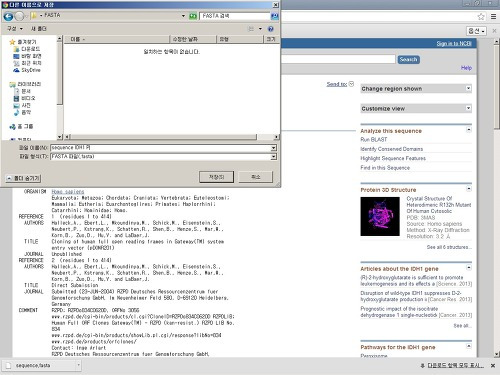500x375 pixels.
Task: Open the Pictures (사진) library
Action: click(x=22, y=105)
